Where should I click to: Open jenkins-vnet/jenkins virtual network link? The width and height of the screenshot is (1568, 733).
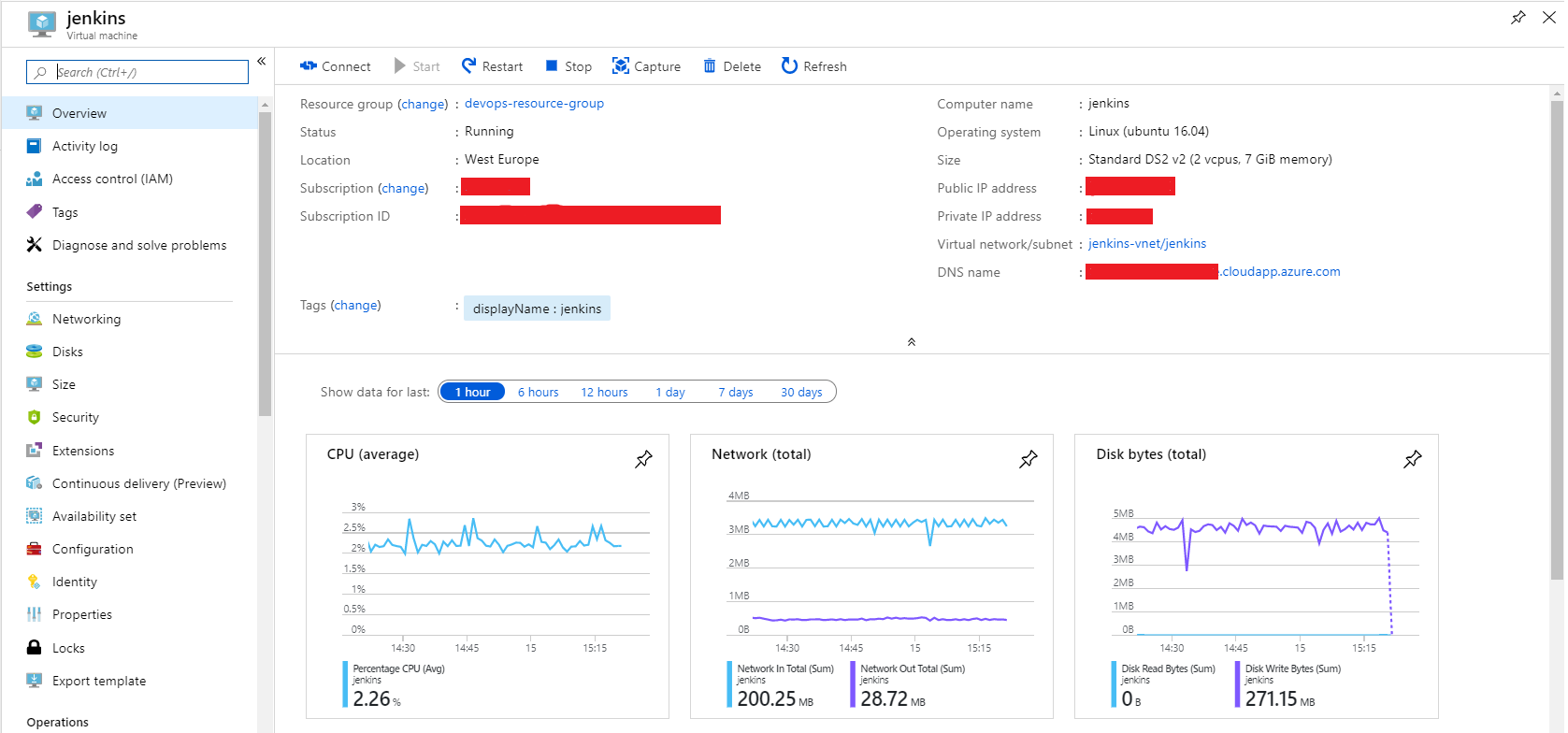[1146, 244]
